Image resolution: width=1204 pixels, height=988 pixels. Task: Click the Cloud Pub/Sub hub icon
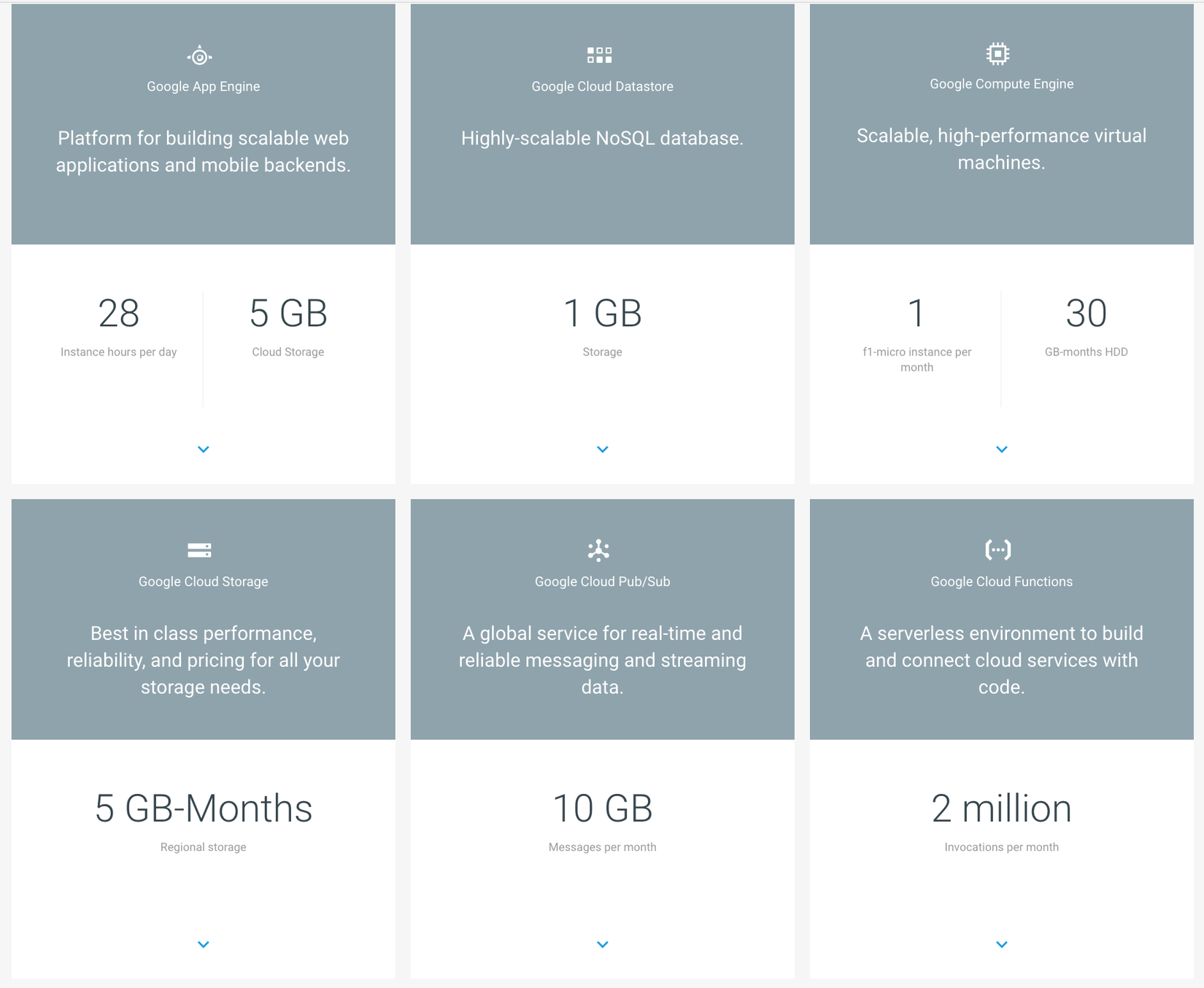click(598, 550)
